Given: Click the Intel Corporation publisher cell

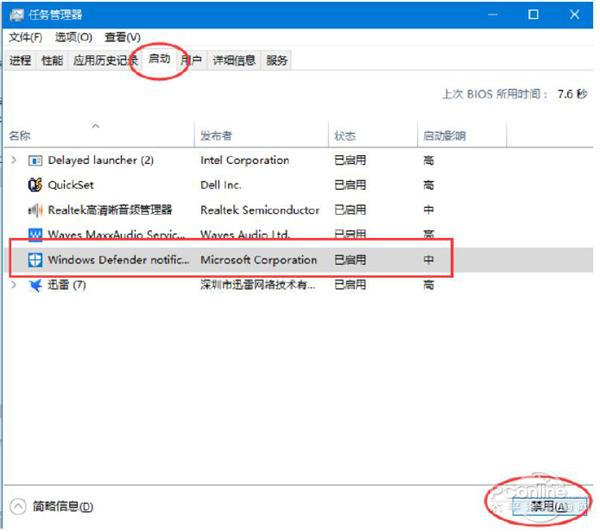Looking at the screenshot, I should 245,160.
